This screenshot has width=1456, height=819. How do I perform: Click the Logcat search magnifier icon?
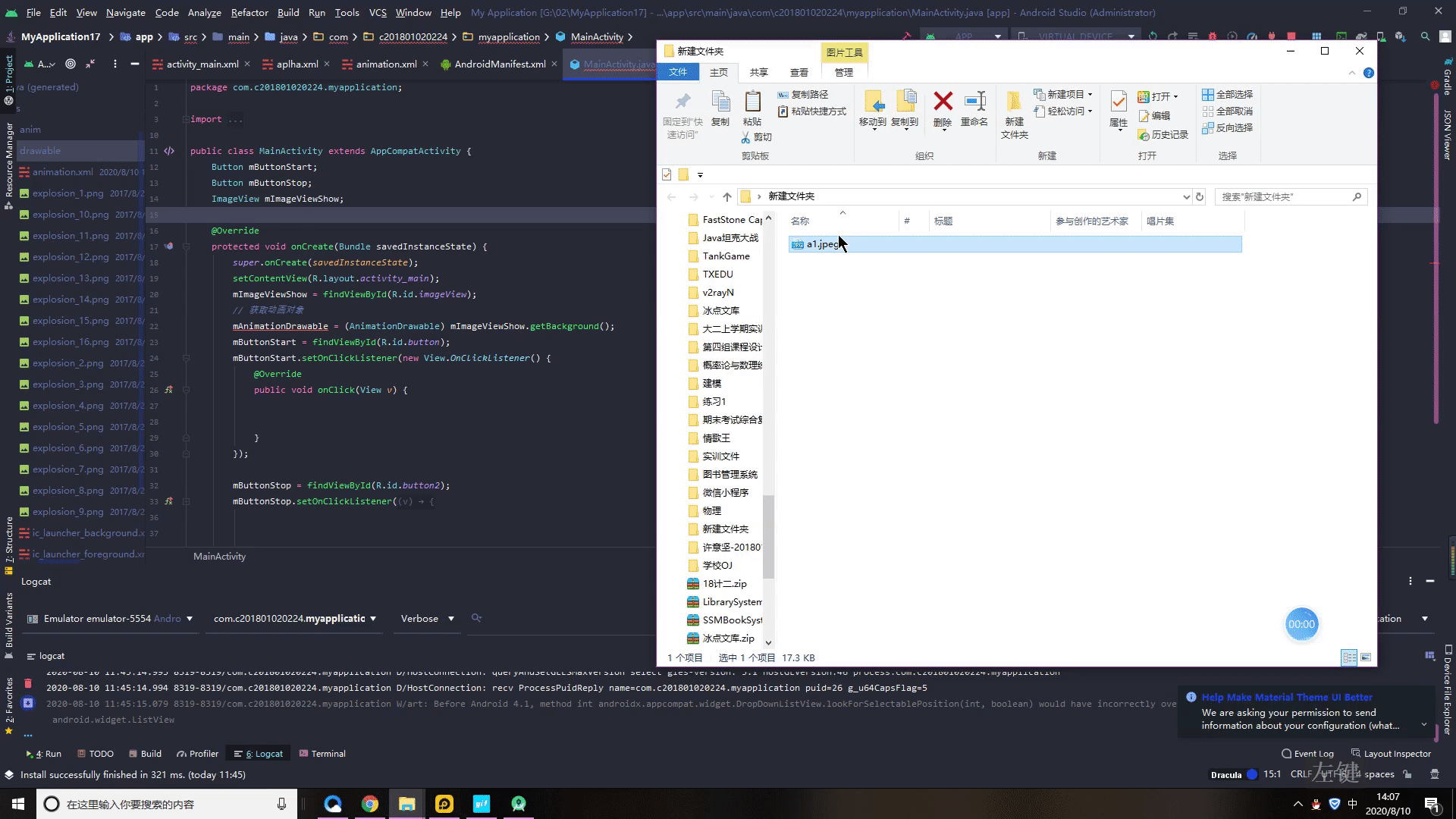pyautogui.click(x=476, y=618)
